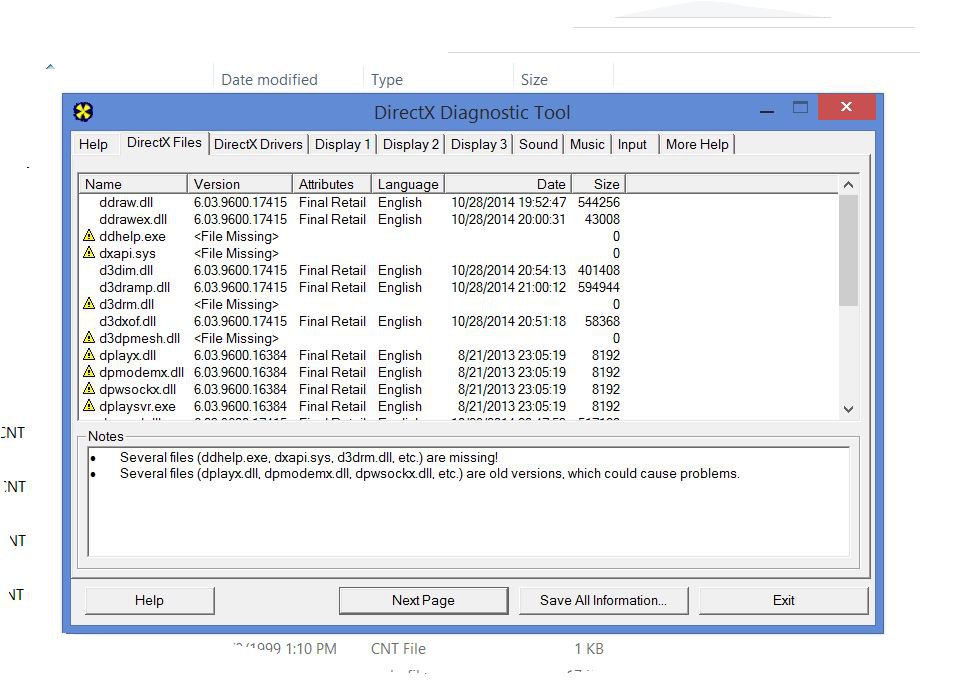Click warning icon beside dplaysvr.exe
This screenshot has height=700, width=973.
click(x=89, y=406)
